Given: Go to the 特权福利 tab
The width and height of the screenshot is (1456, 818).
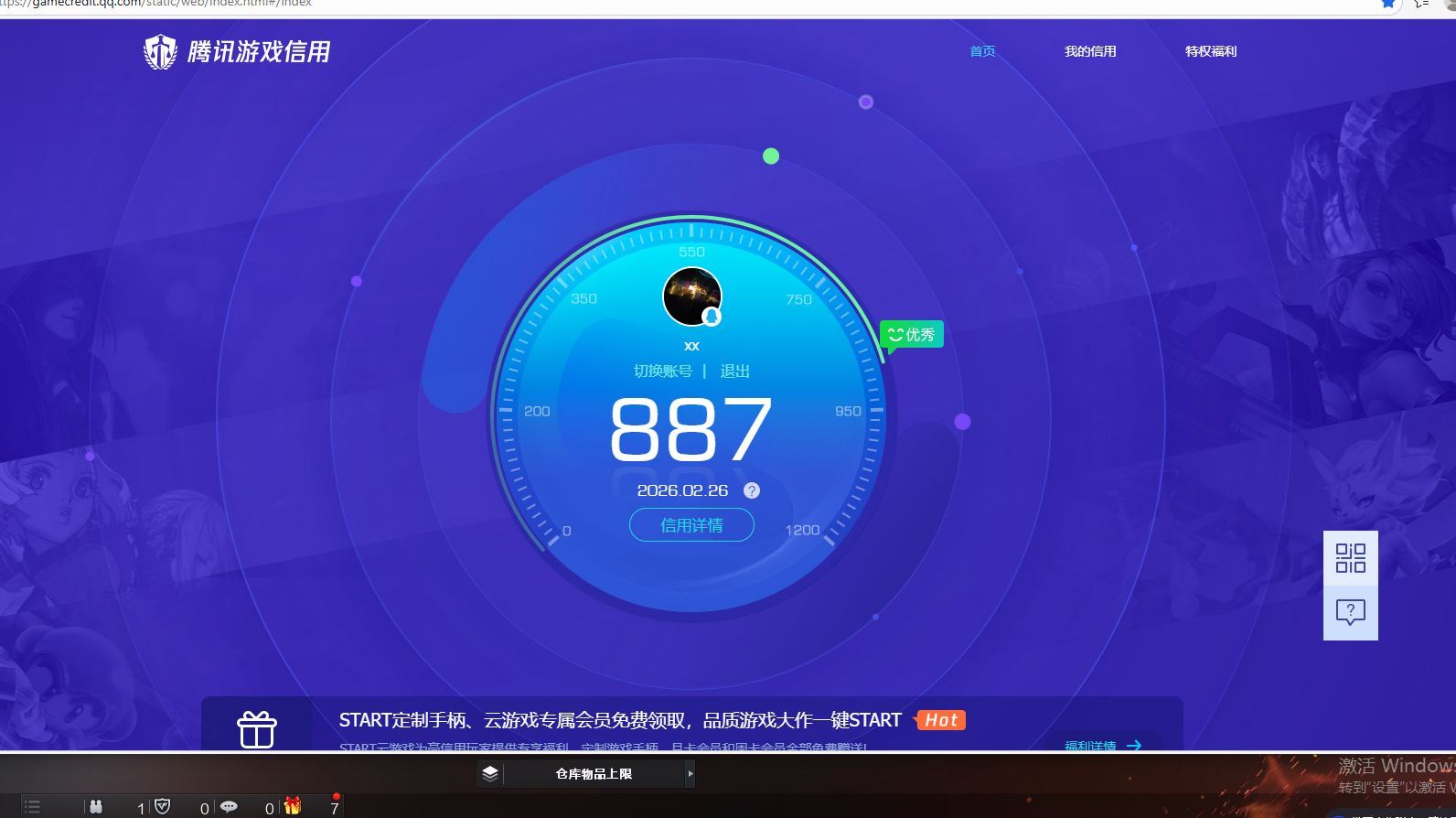Looking at the screenshot, I should [1210, 51].
